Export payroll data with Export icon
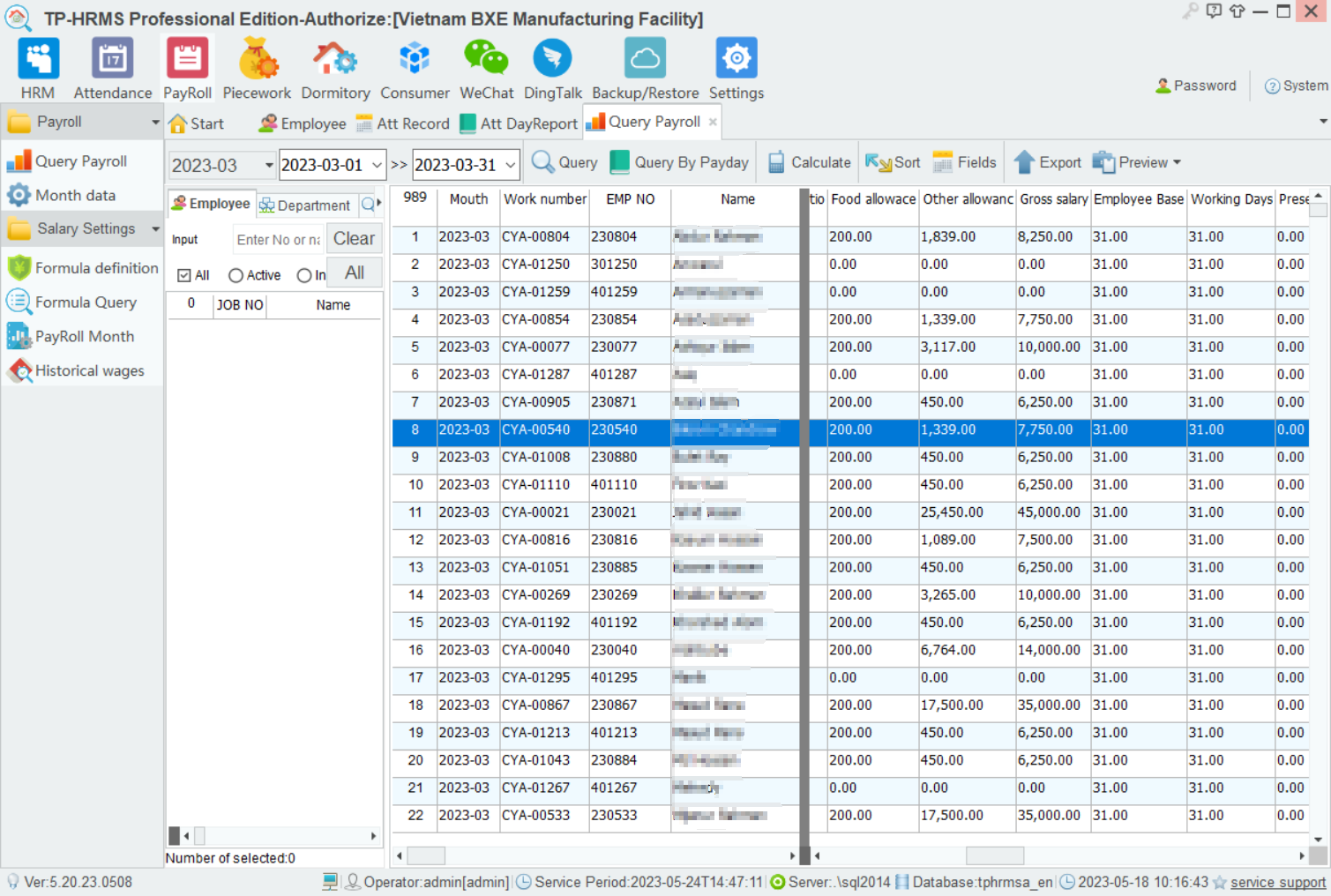The image size is (1331, 896). point(1047,162)
